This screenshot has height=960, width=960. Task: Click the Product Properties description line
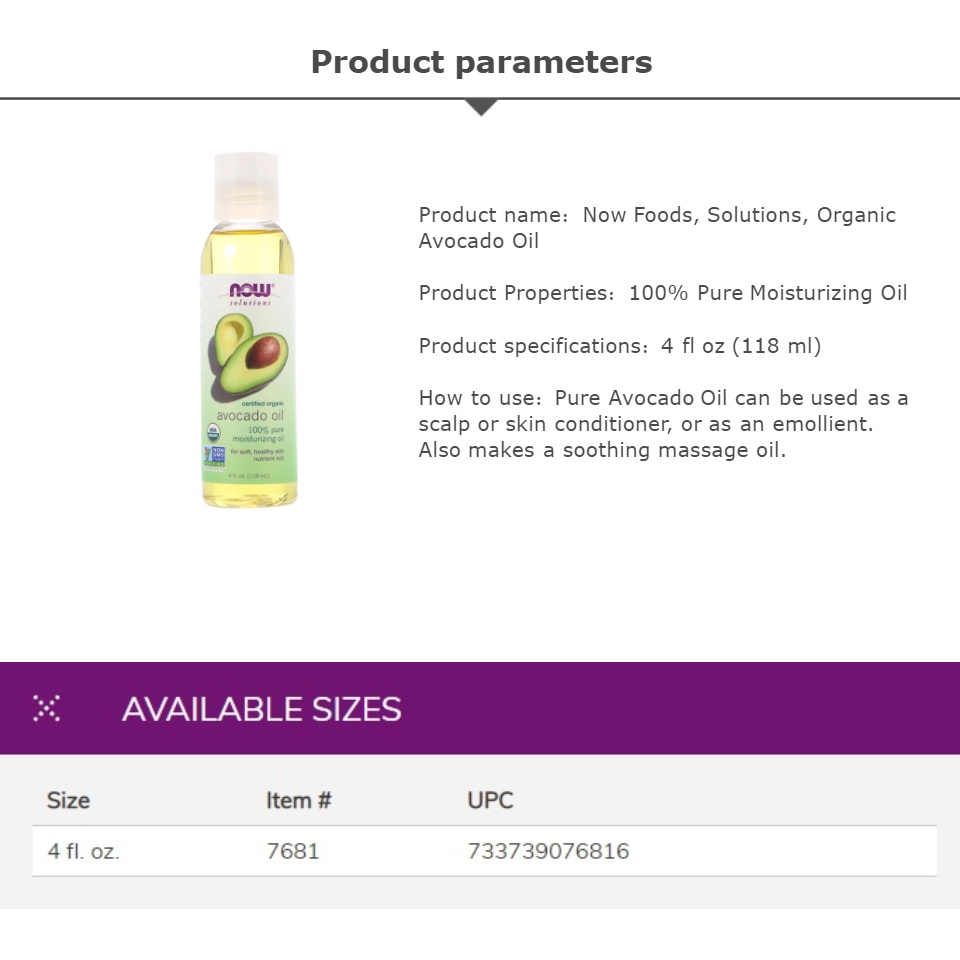662,293
